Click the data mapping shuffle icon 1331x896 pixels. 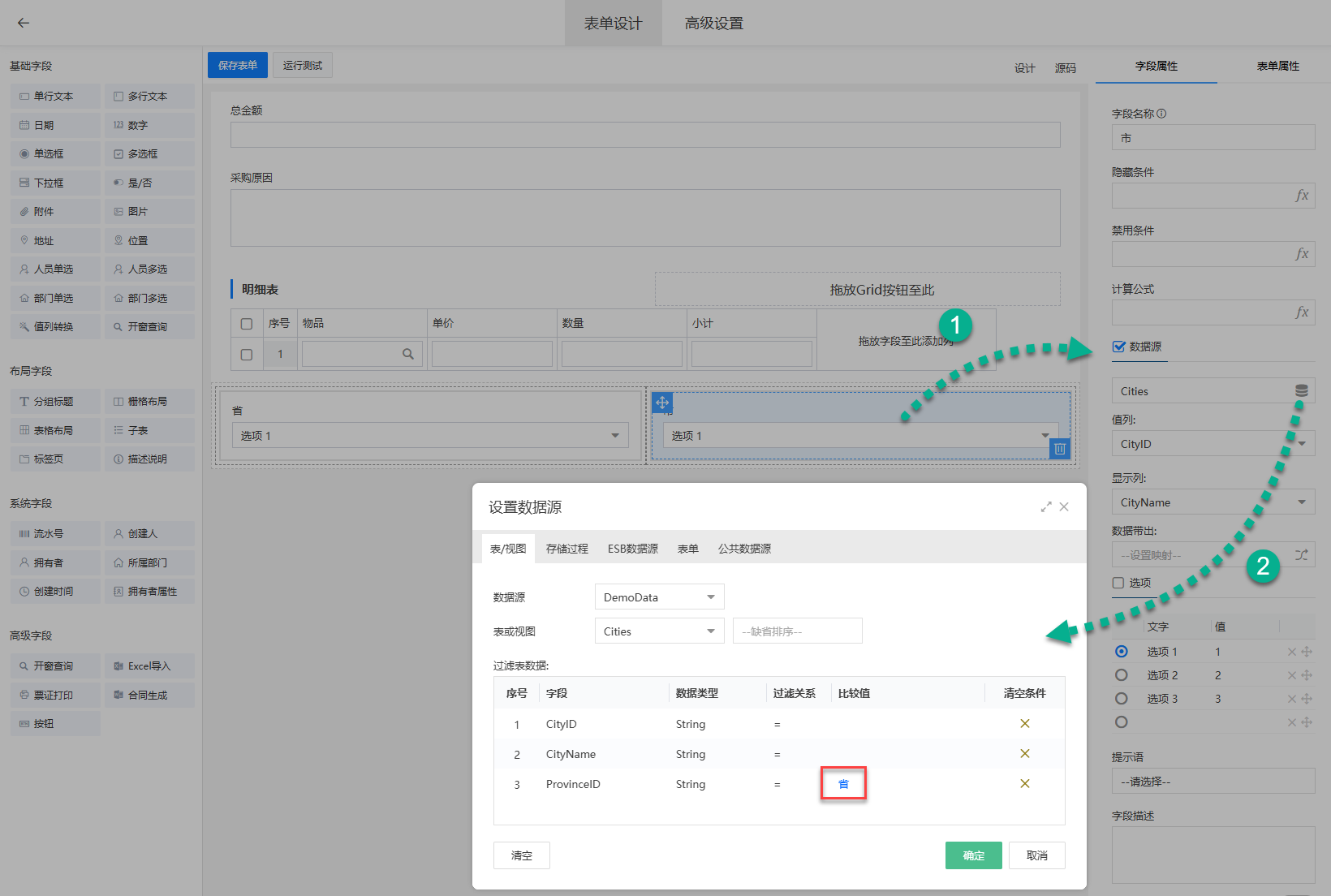1301,555
